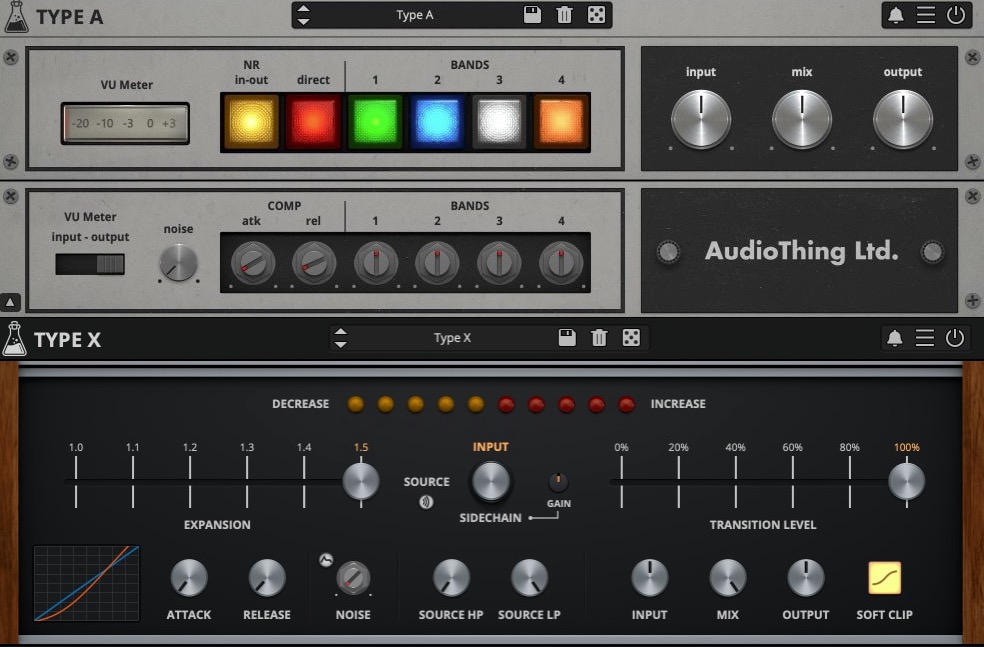This screenshot has width=984, height=647.
Task: Save preset in Type A header
Action: click(x=532, y=15)
